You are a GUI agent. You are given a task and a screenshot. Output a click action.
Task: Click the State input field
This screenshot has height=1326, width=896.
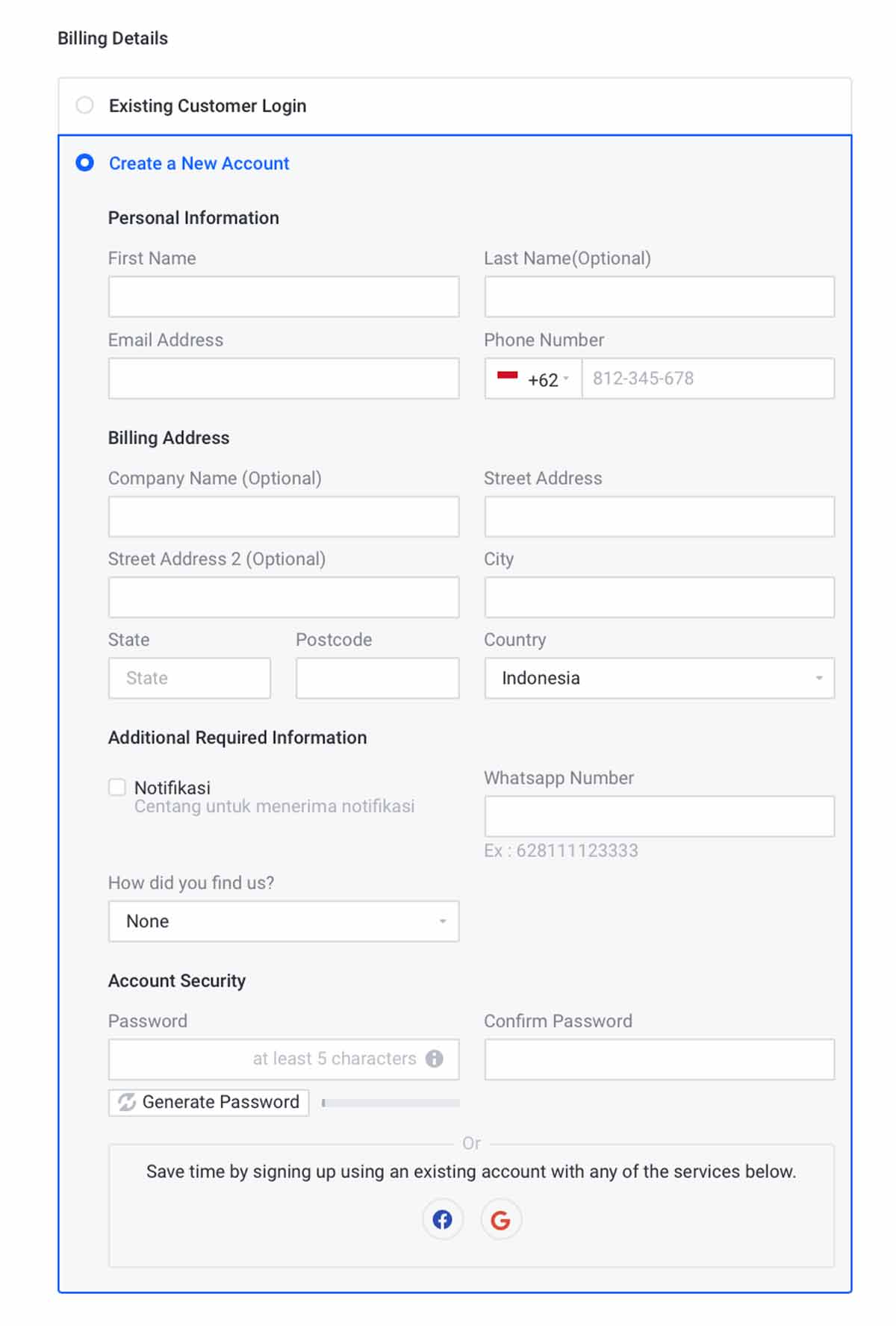189,678
